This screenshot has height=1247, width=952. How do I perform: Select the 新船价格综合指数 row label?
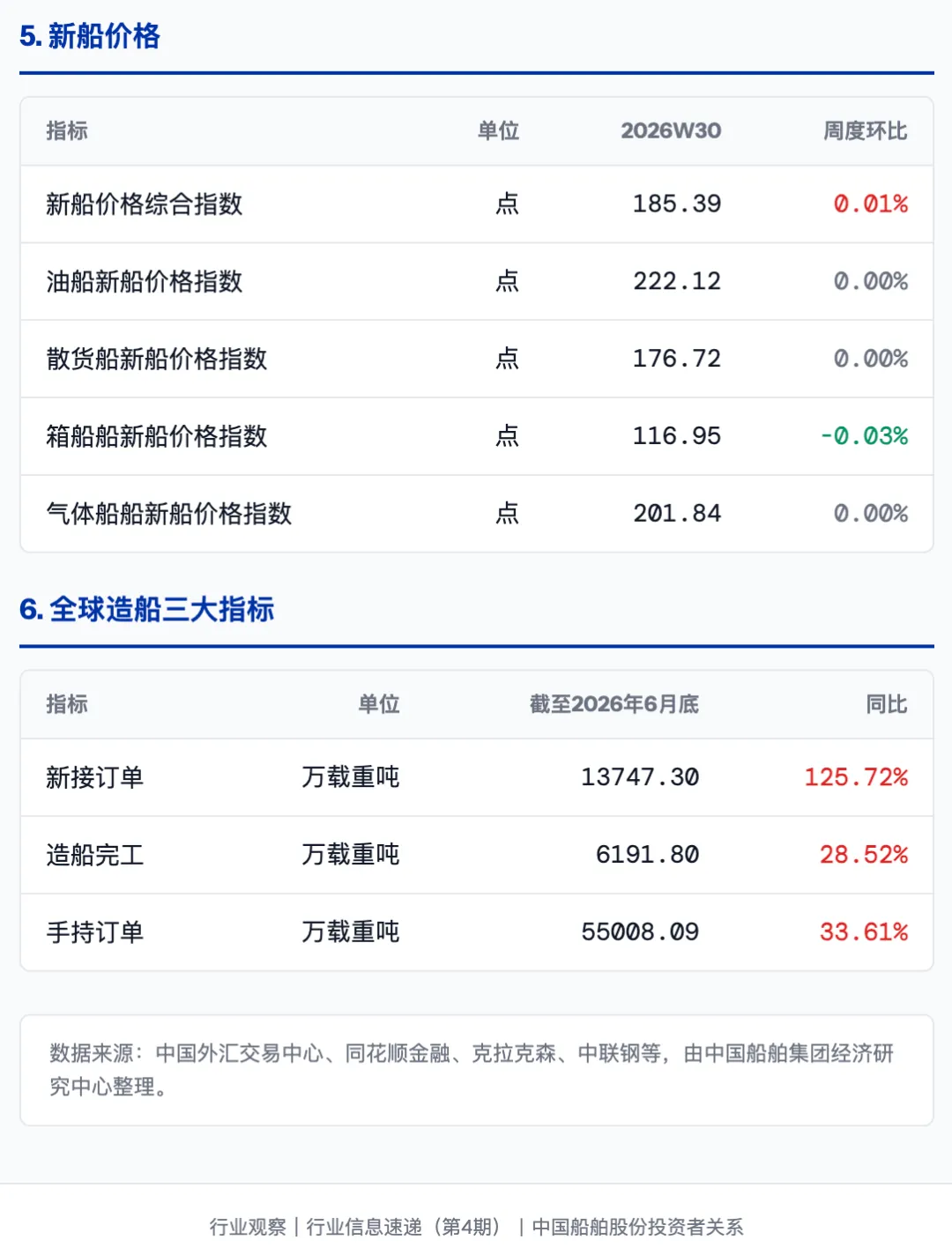[x=145, y=204]
